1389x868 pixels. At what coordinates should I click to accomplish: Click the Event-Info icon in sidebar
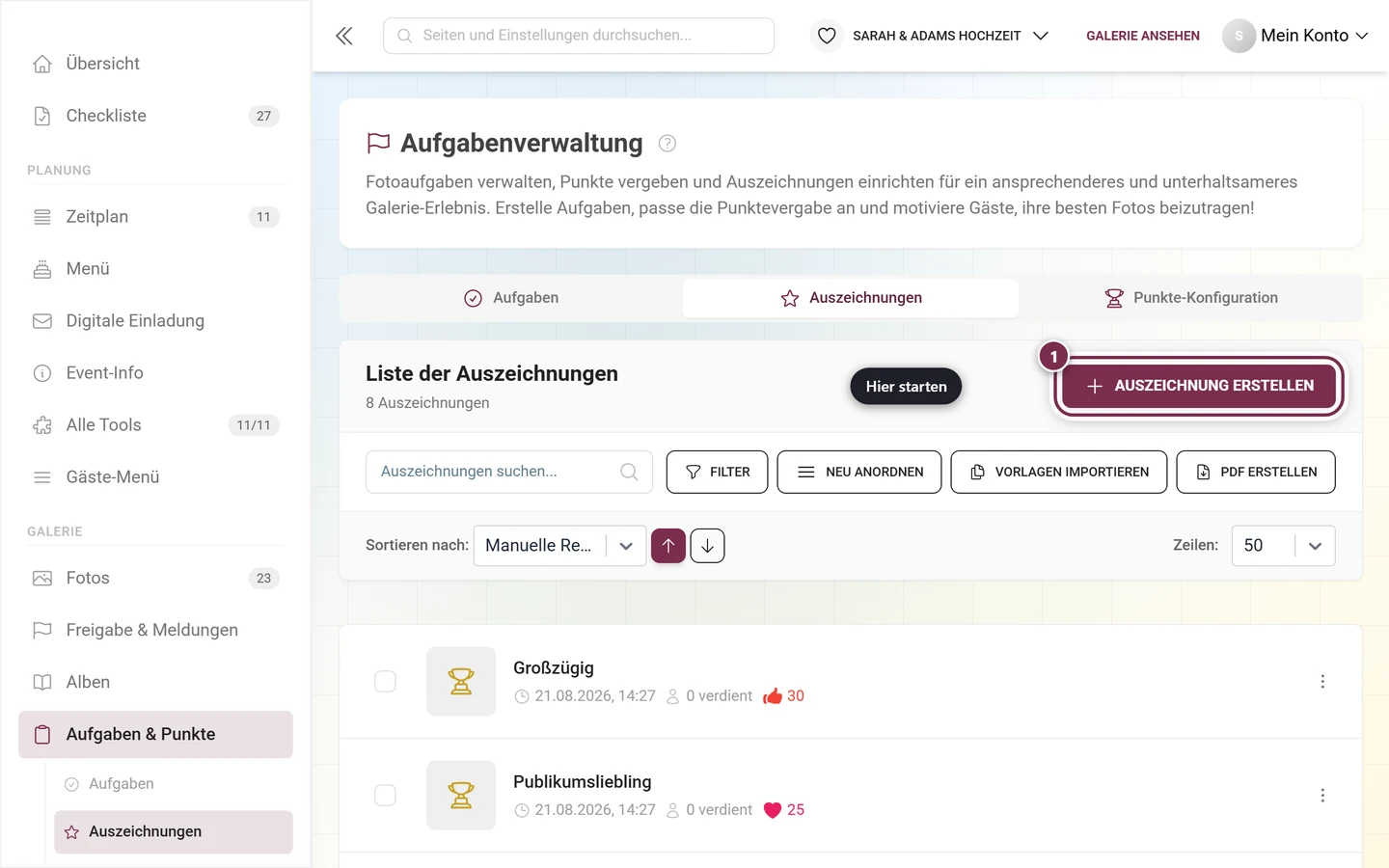tap(42, 373)
